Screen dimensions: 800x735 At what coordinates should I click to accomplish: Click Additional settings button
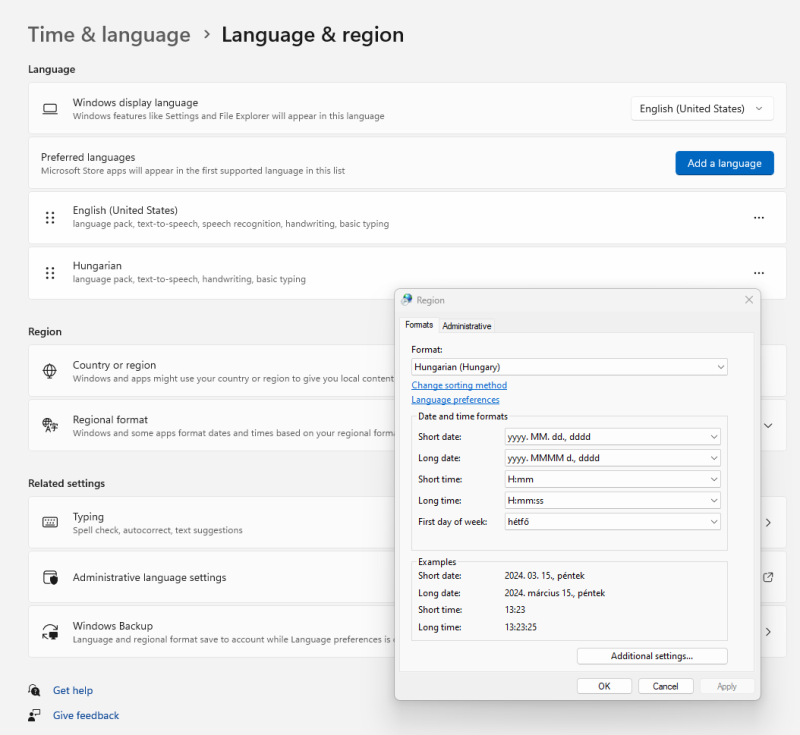[x=652, y=656]
